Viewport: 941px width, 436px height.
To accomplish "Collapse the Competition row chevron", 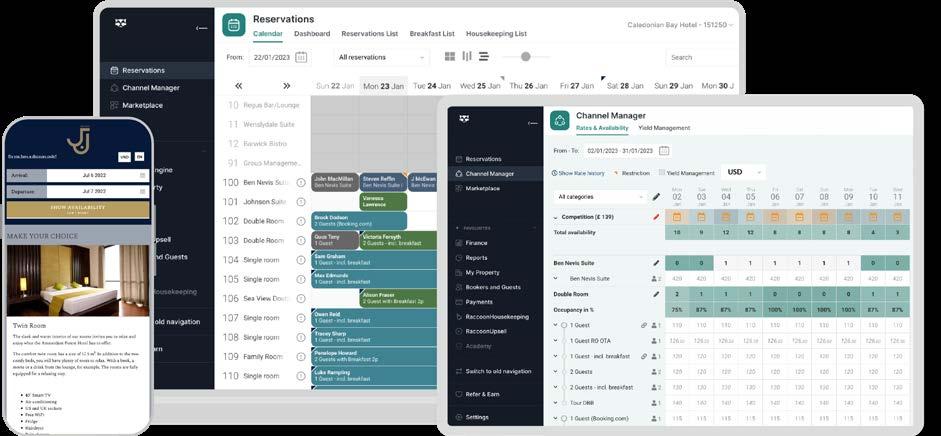I will pos(555,217).
